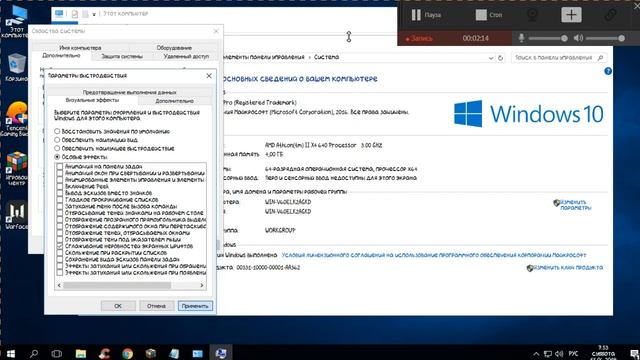
Task: Click the link chain icon in recorder panel
Action: pyautogui.click(x=610, y=15)
